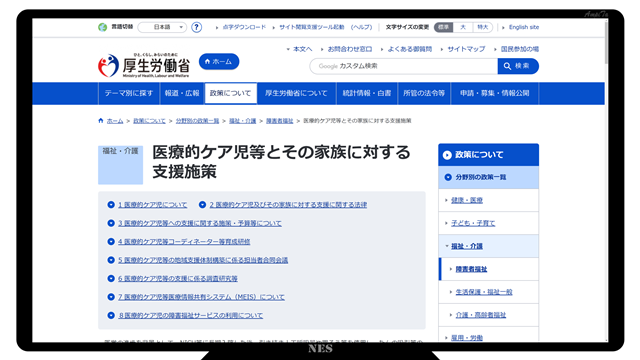Click the globe language icon

(102, 27)
